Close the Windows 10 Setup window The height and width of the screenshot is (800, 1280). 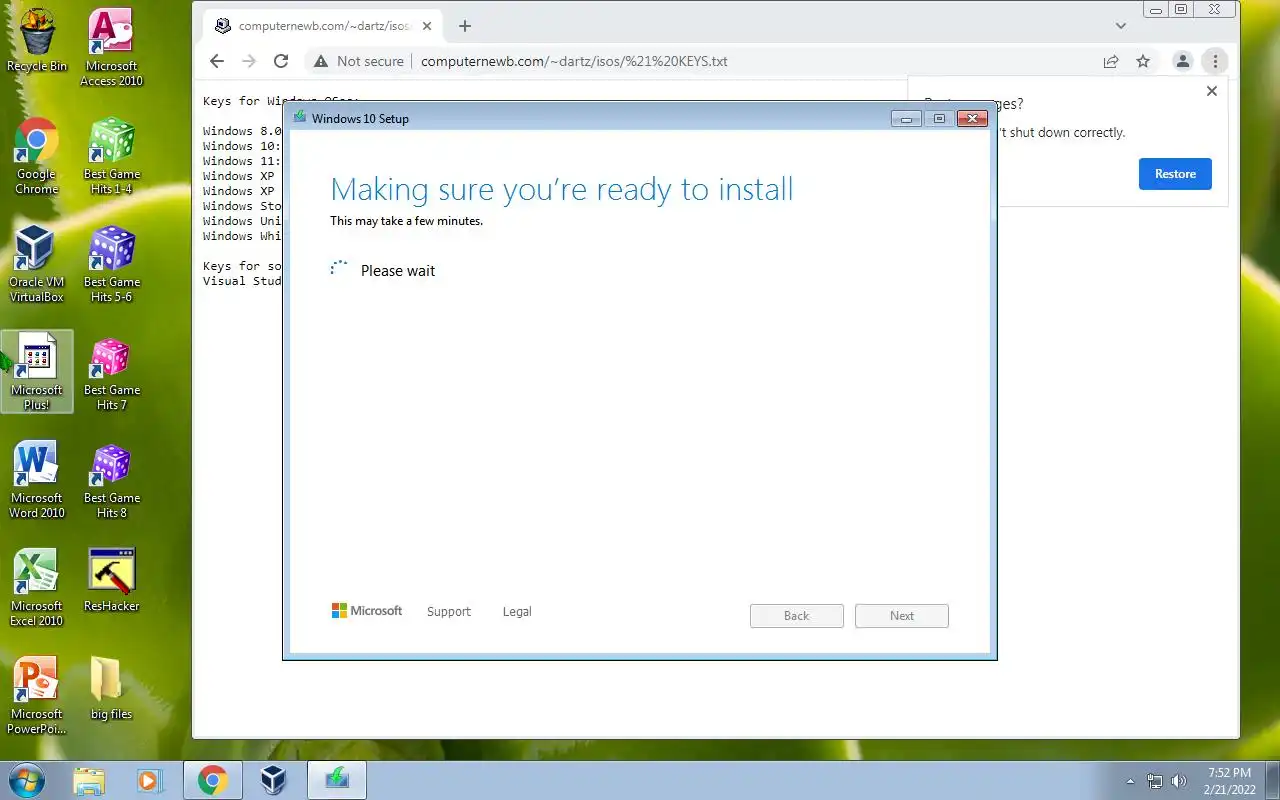(972, 119)
